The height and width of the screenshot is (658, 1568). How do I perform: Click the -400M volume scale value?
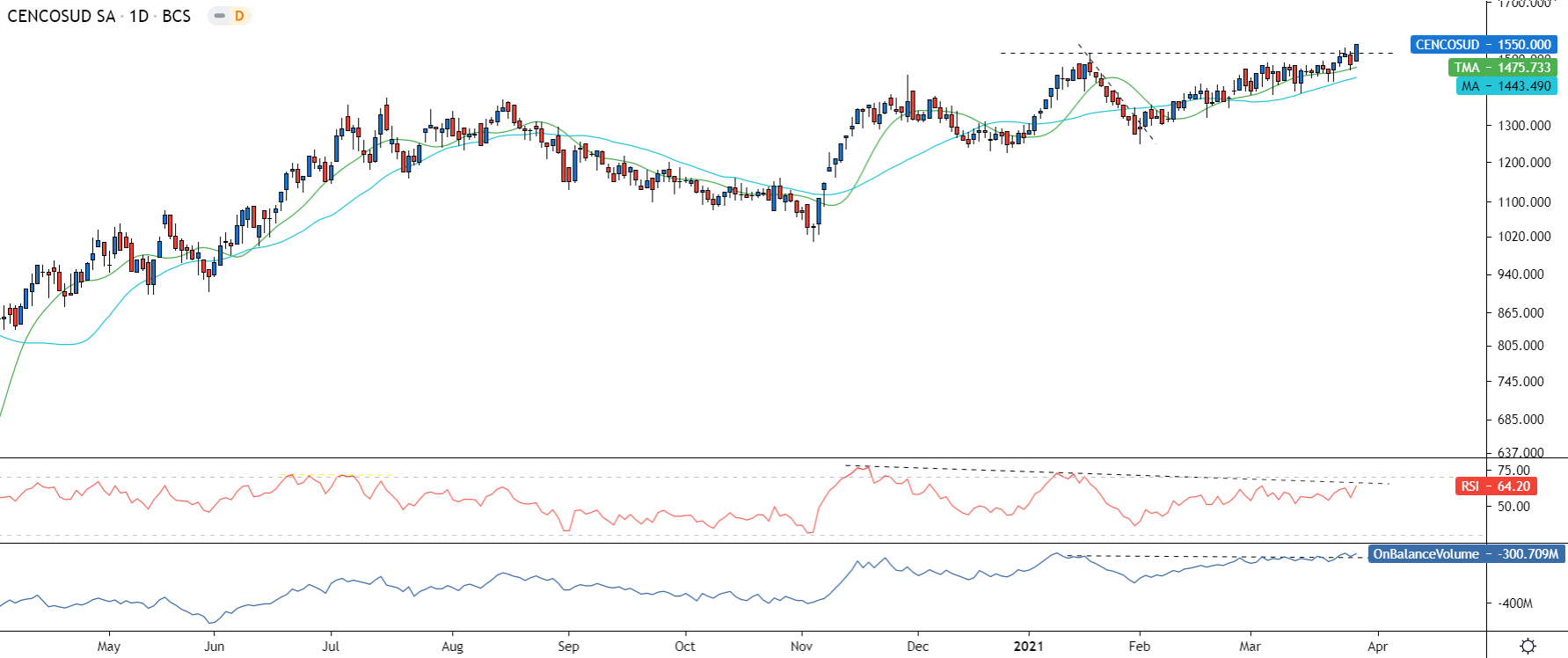(x=1515, y=603)
